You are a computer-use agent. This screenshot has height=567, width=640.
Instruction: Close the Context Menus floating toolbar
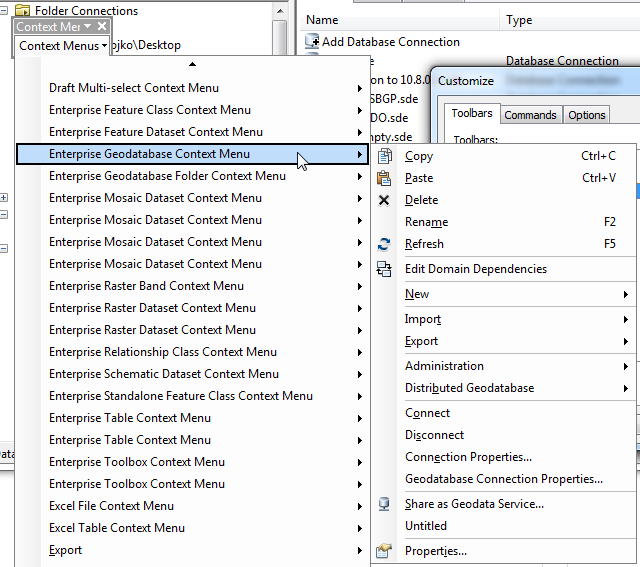tap(102, 27)
